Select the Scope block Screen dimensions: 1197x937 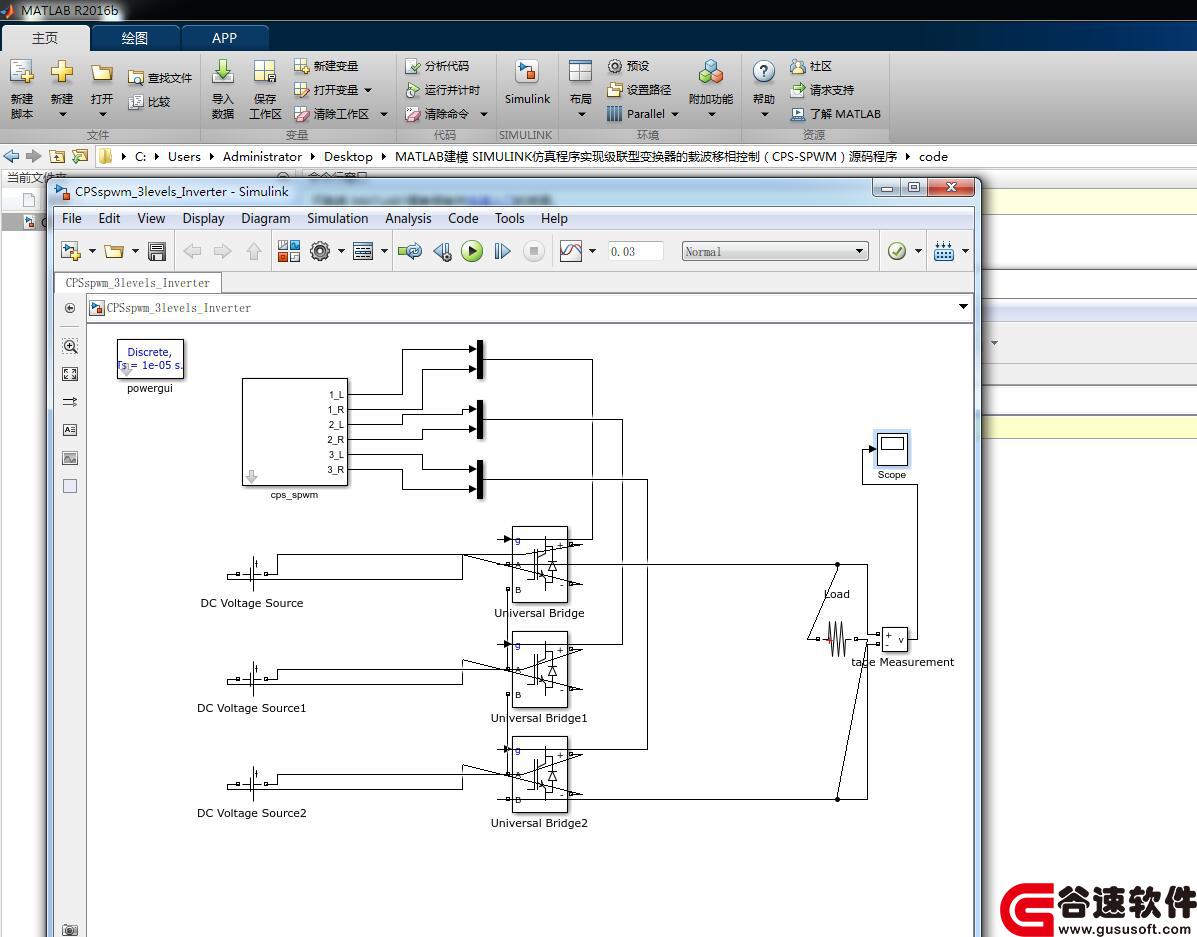(x=892, y=448)
